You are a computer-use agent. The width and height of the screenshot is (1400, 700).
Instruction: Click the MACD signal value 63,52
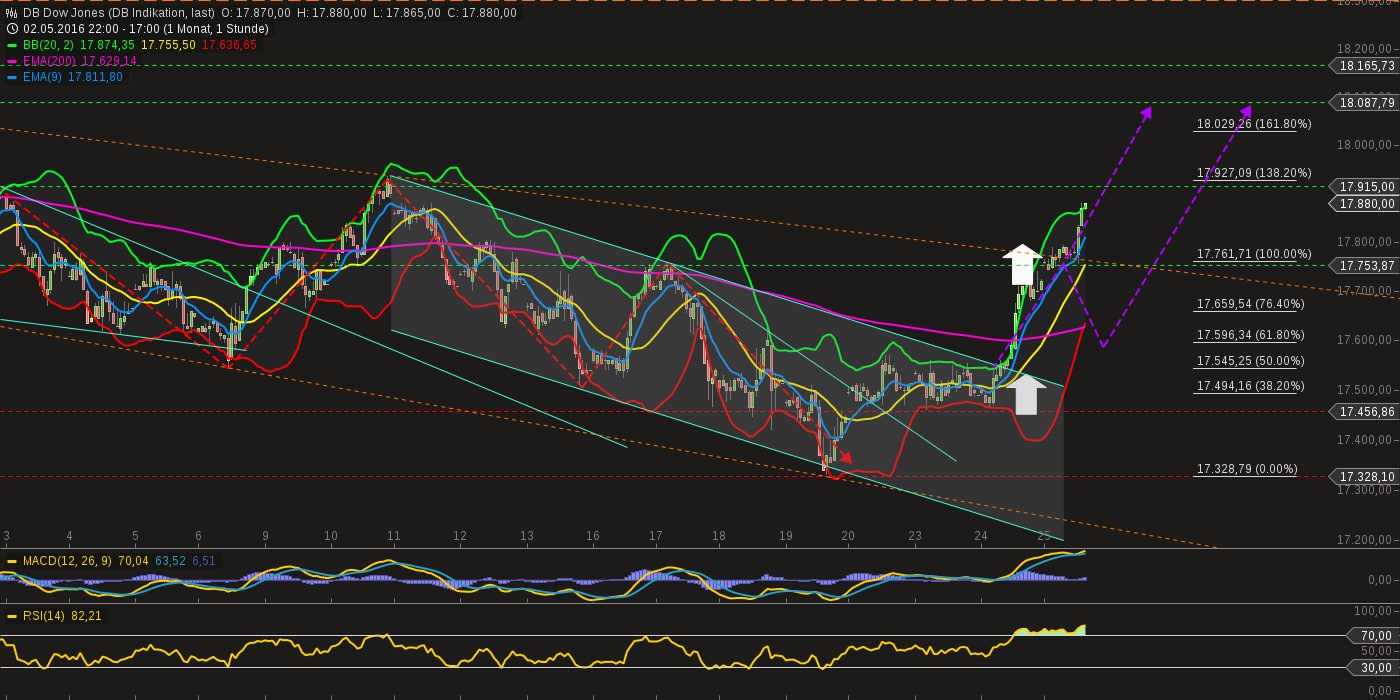(169, 561)
